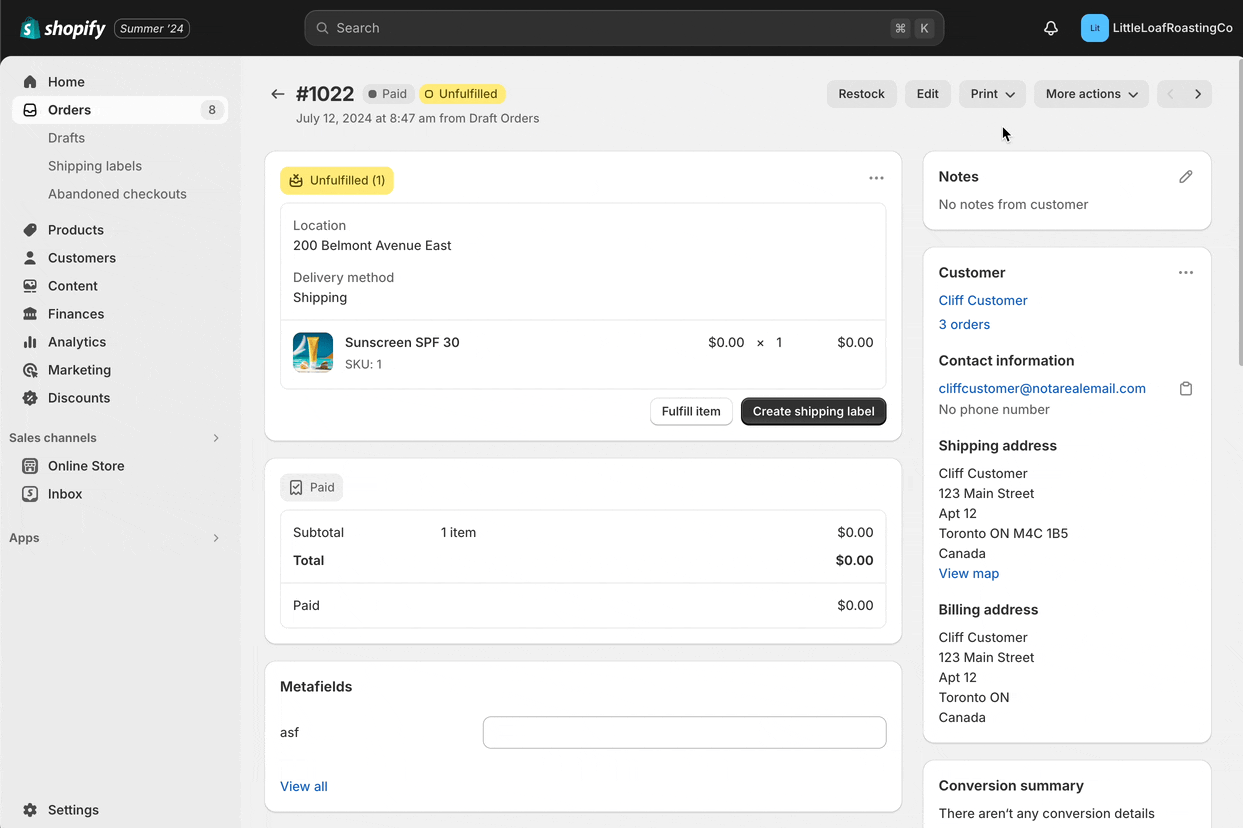Click the LittleLoafRoastingCo account avatar
1243x828 pixels.
pyautogui.click(x=1095, y=28)
